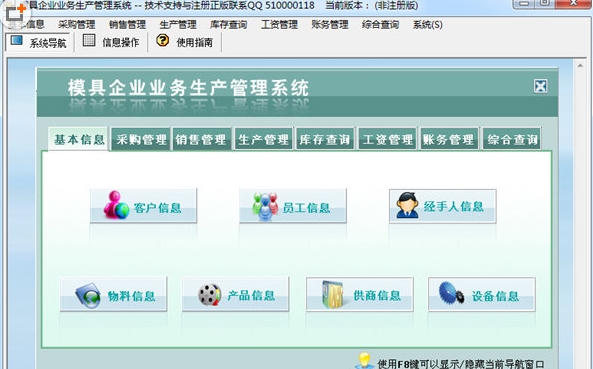Open the 供商信息 supplier info module
Screen dimensions: 593x369
[360, 294]
